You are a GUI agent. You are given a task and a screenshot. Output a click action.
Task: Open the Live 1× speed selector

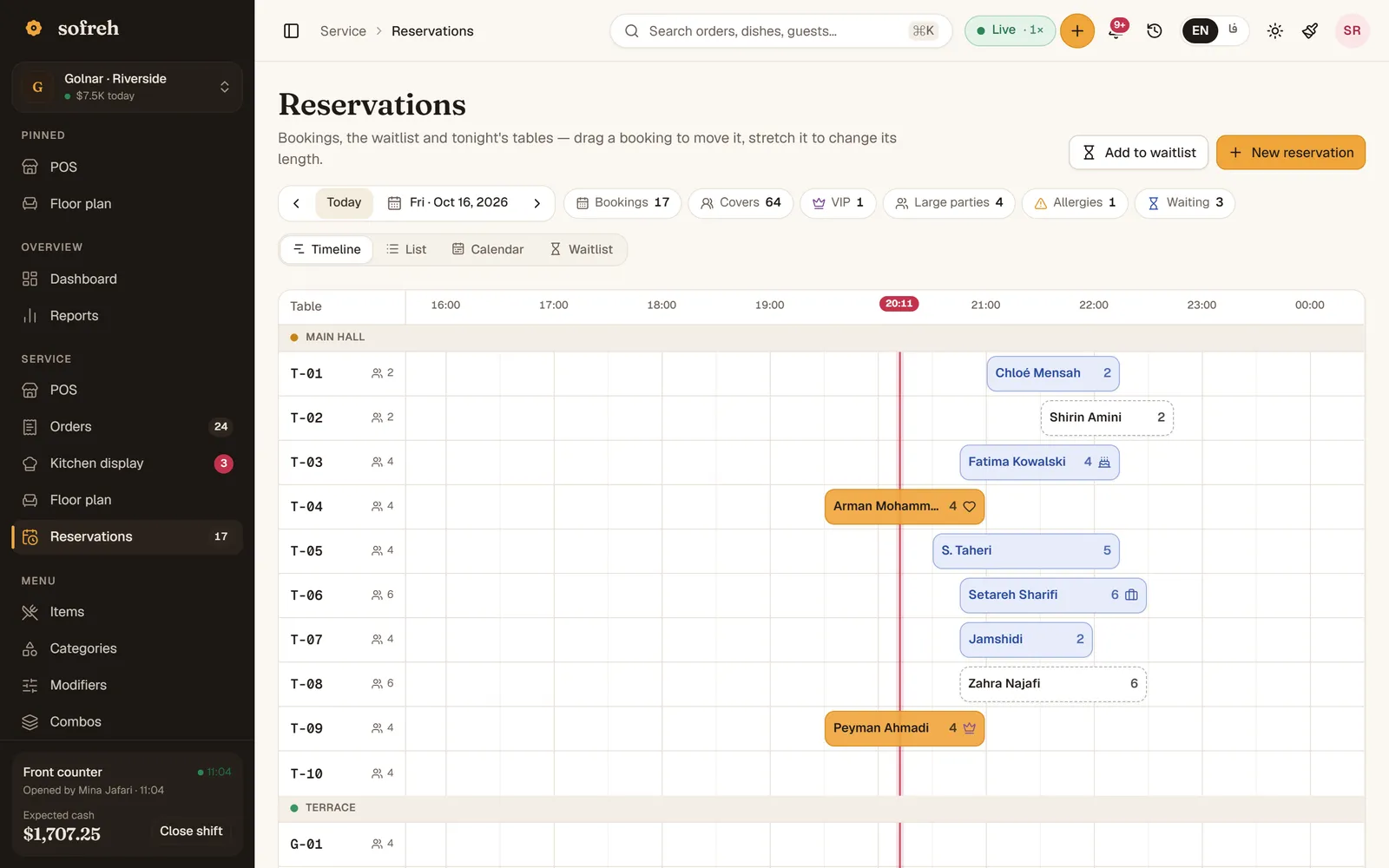(1010, 30)
